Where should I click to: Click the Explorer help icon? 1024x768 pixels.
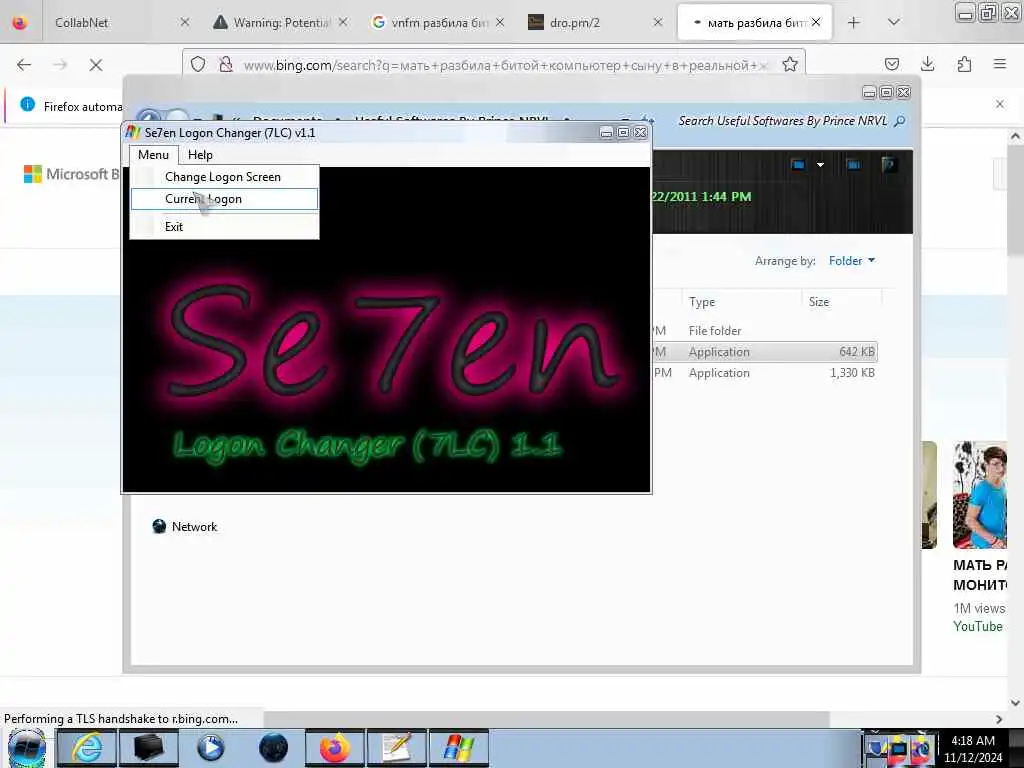(x=888, y=165)
